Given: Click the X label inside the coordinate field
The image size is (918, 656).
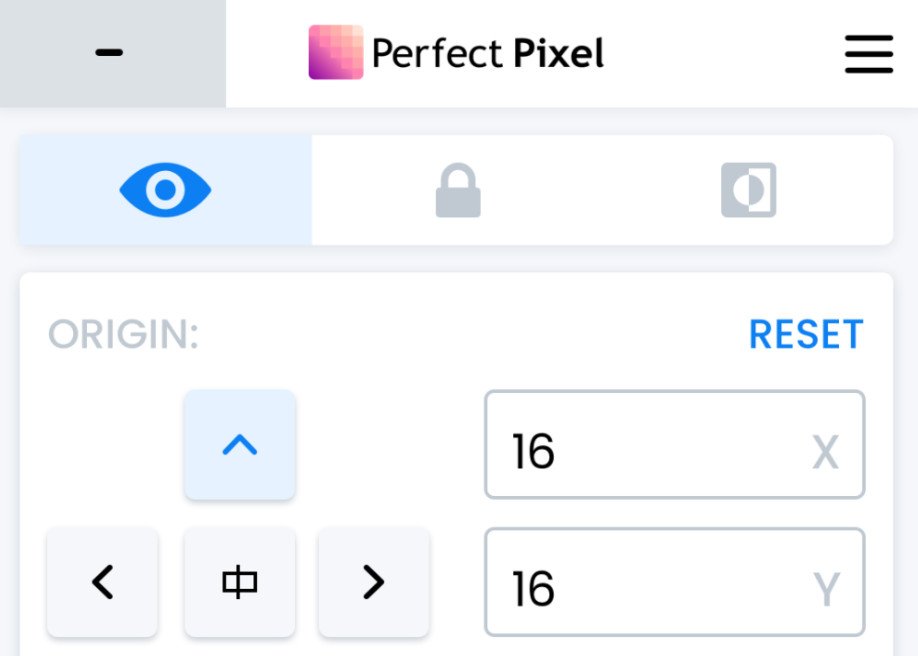Looking at the screenshot, I should click(825, 453).
